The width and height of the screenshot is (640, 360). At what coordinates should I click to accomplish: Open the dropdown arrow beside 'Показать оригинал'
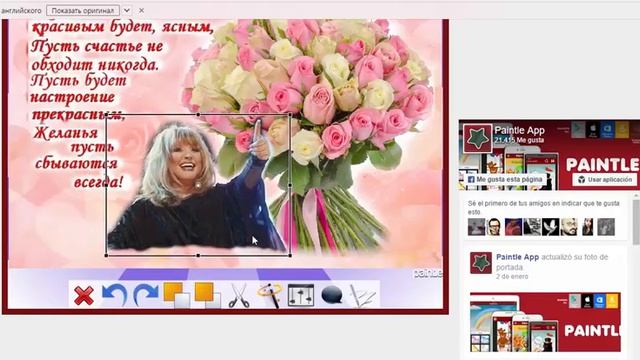pos(127,10)
